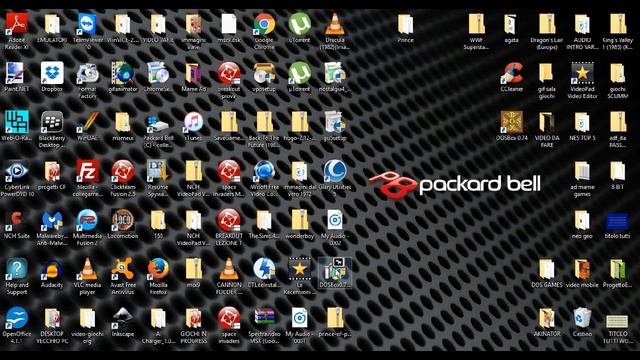640x360 pixels.
Task: Open the Dracula VLC media file
Action: 335,24
